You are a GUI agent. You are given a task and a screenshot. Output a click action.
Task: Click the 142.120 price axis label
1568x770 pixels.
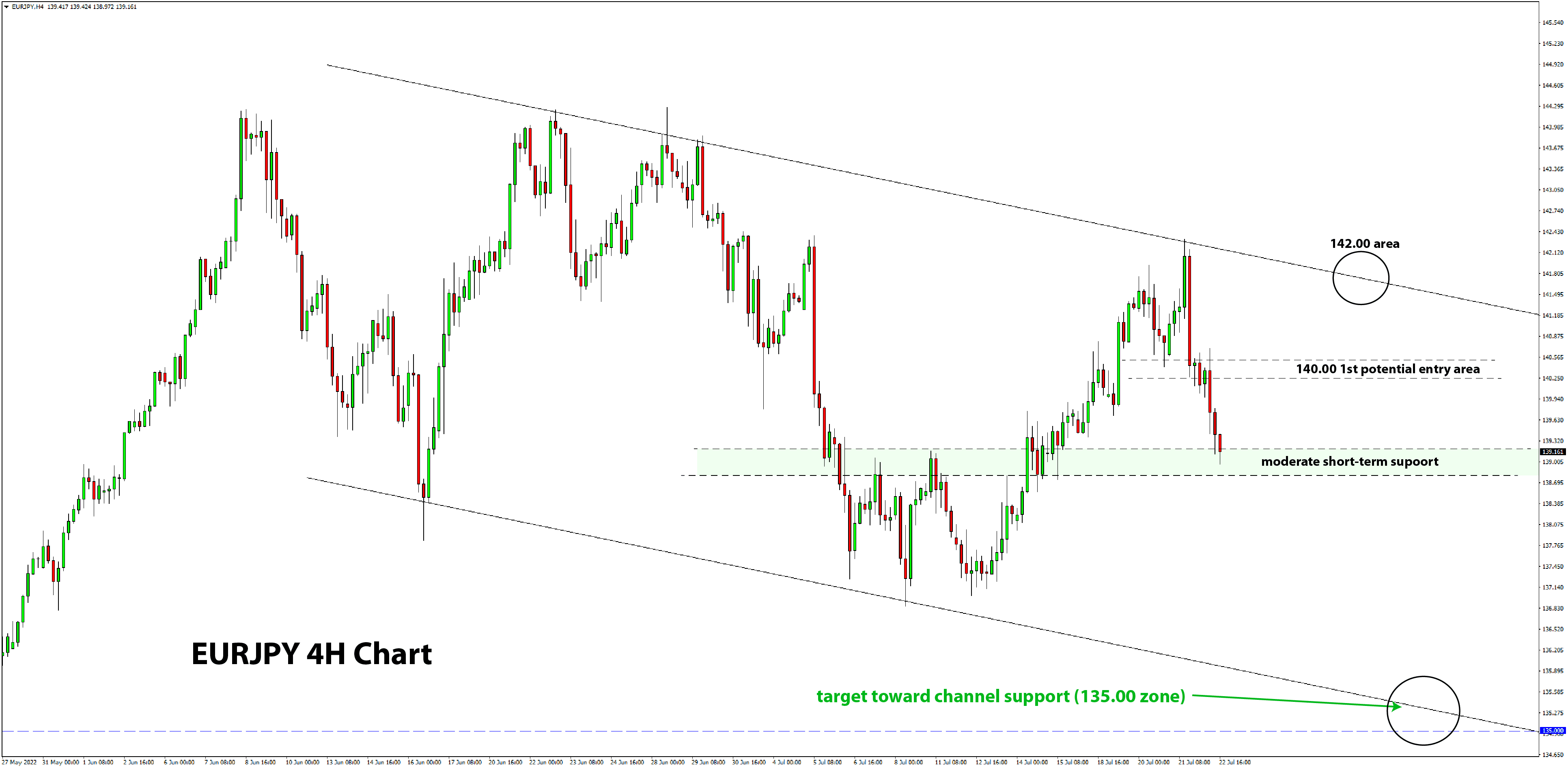(x=1552, y=253)
